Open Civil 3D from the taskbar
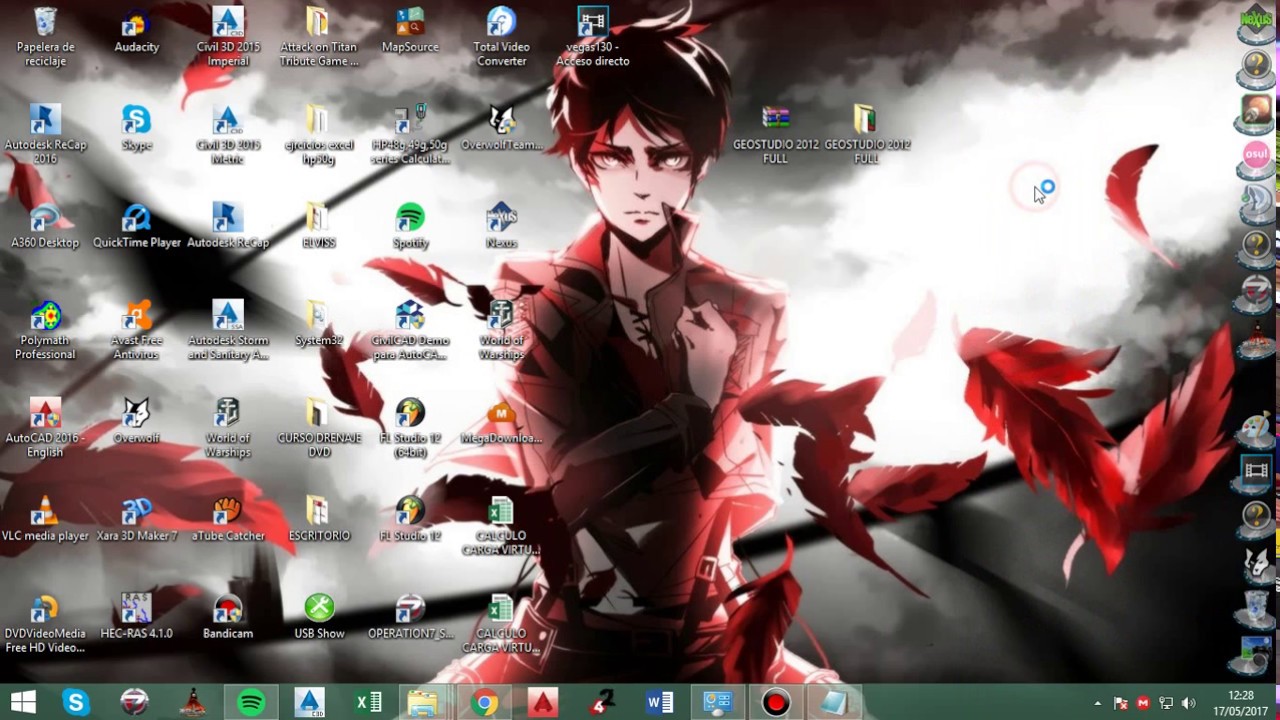The height and width of the screenshot is (720, 1280). [x=309, y=702]
